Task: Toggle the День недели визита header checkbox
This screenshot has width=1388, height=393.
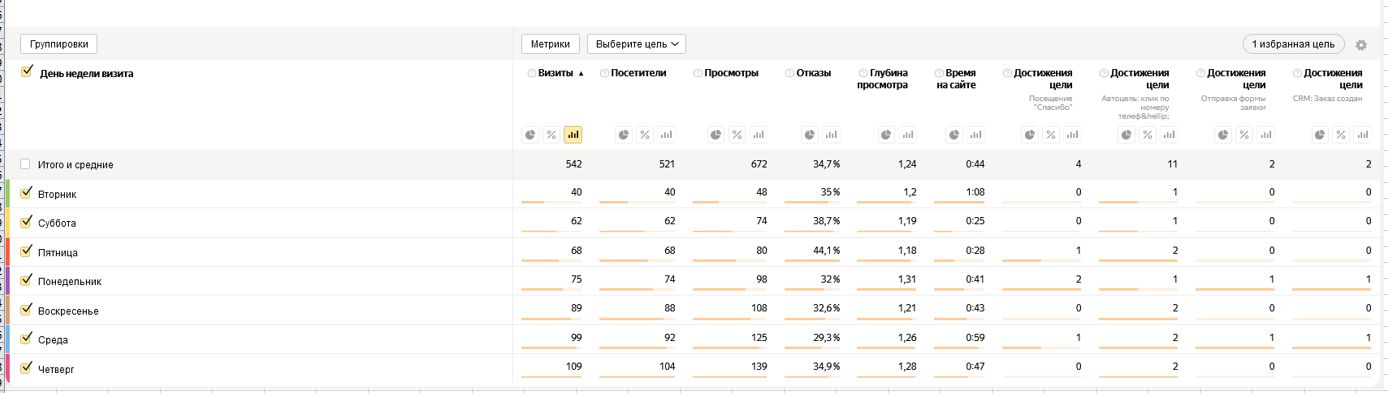Action: tap(26, 72)
